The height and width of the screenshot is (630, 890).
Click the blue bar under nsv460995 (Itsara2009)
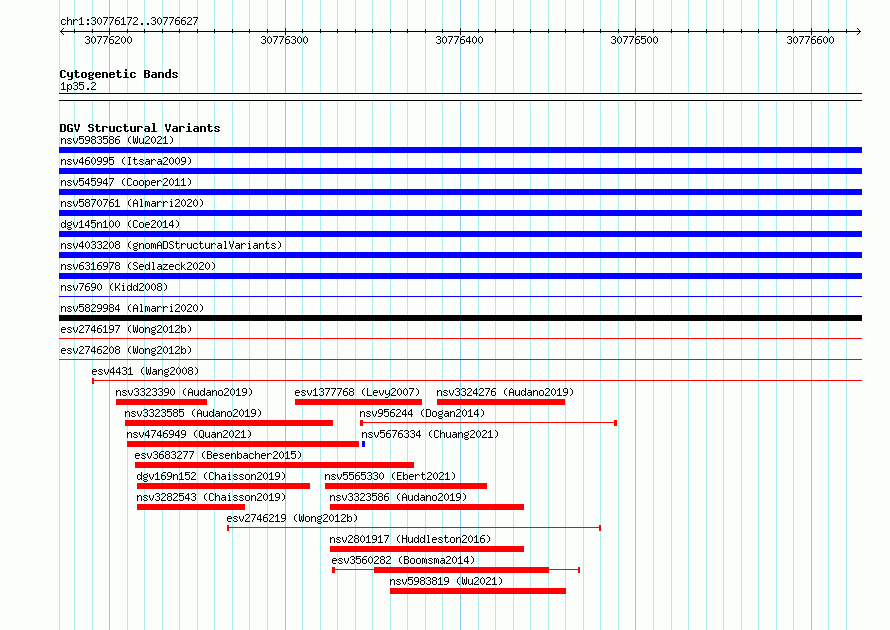click(x=460, y=171)
